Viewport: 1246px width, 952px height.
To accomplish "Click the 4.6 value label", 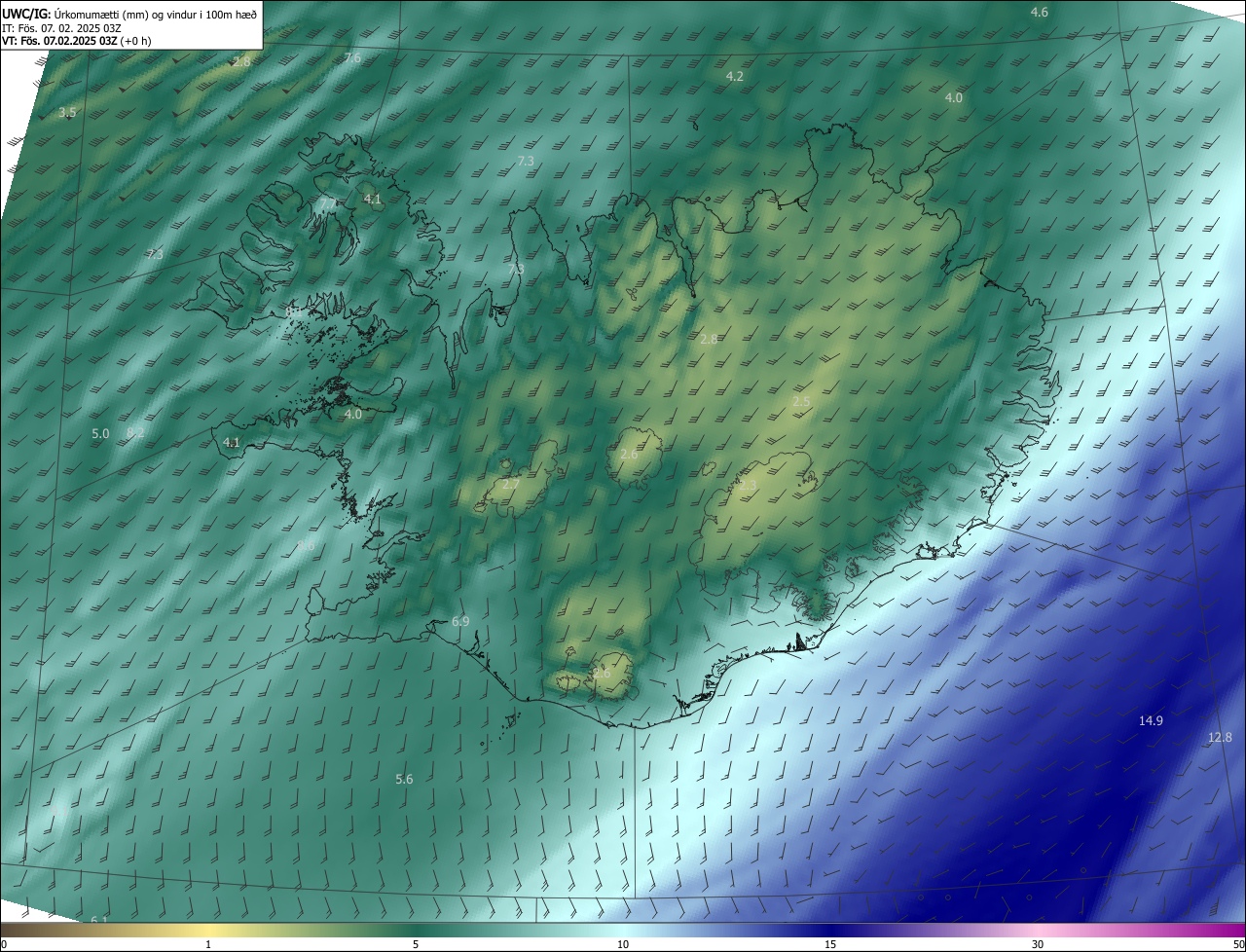I will [x=1040, y=12].
